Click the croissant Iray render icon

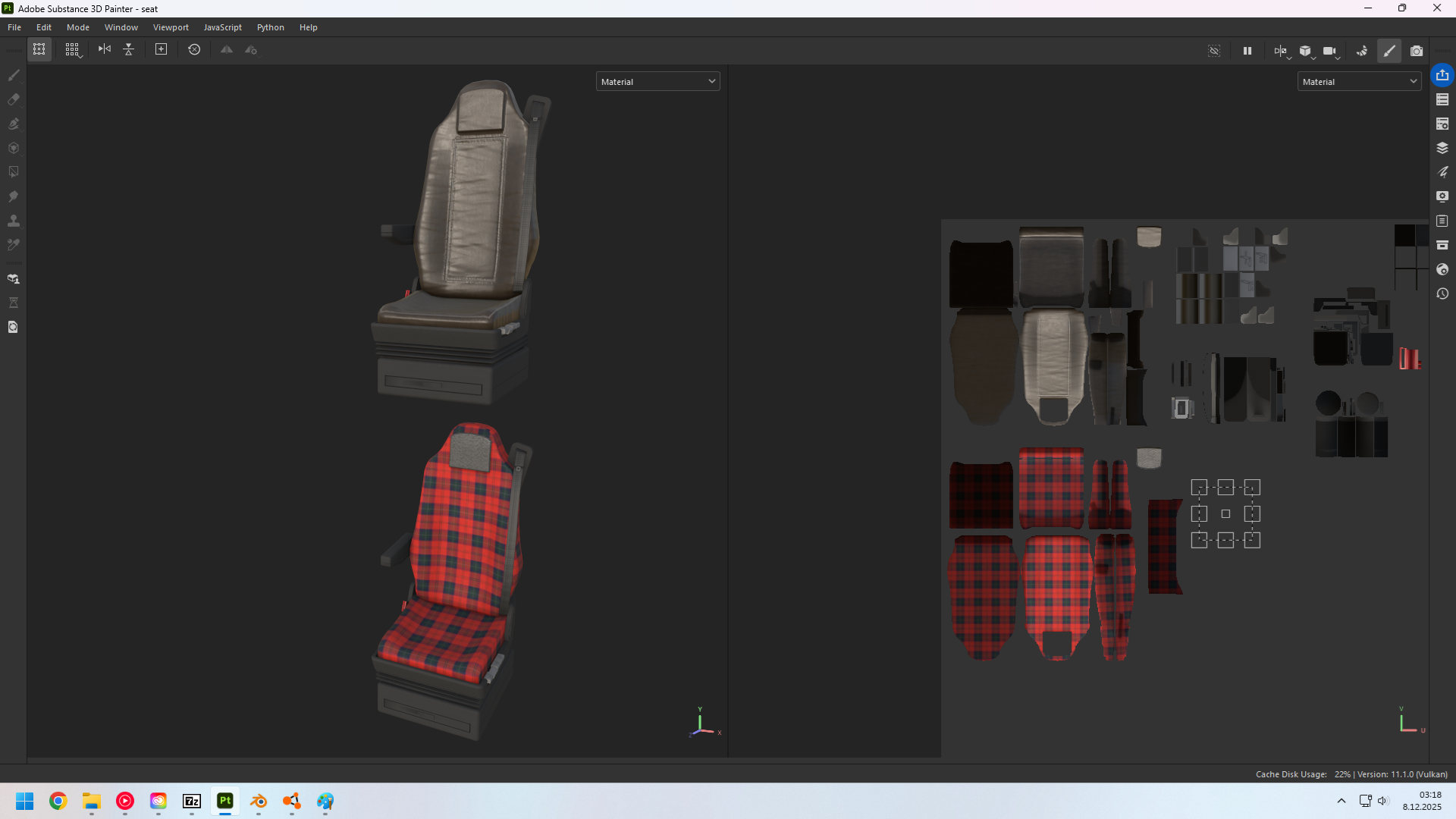(x=1362, y=51)
